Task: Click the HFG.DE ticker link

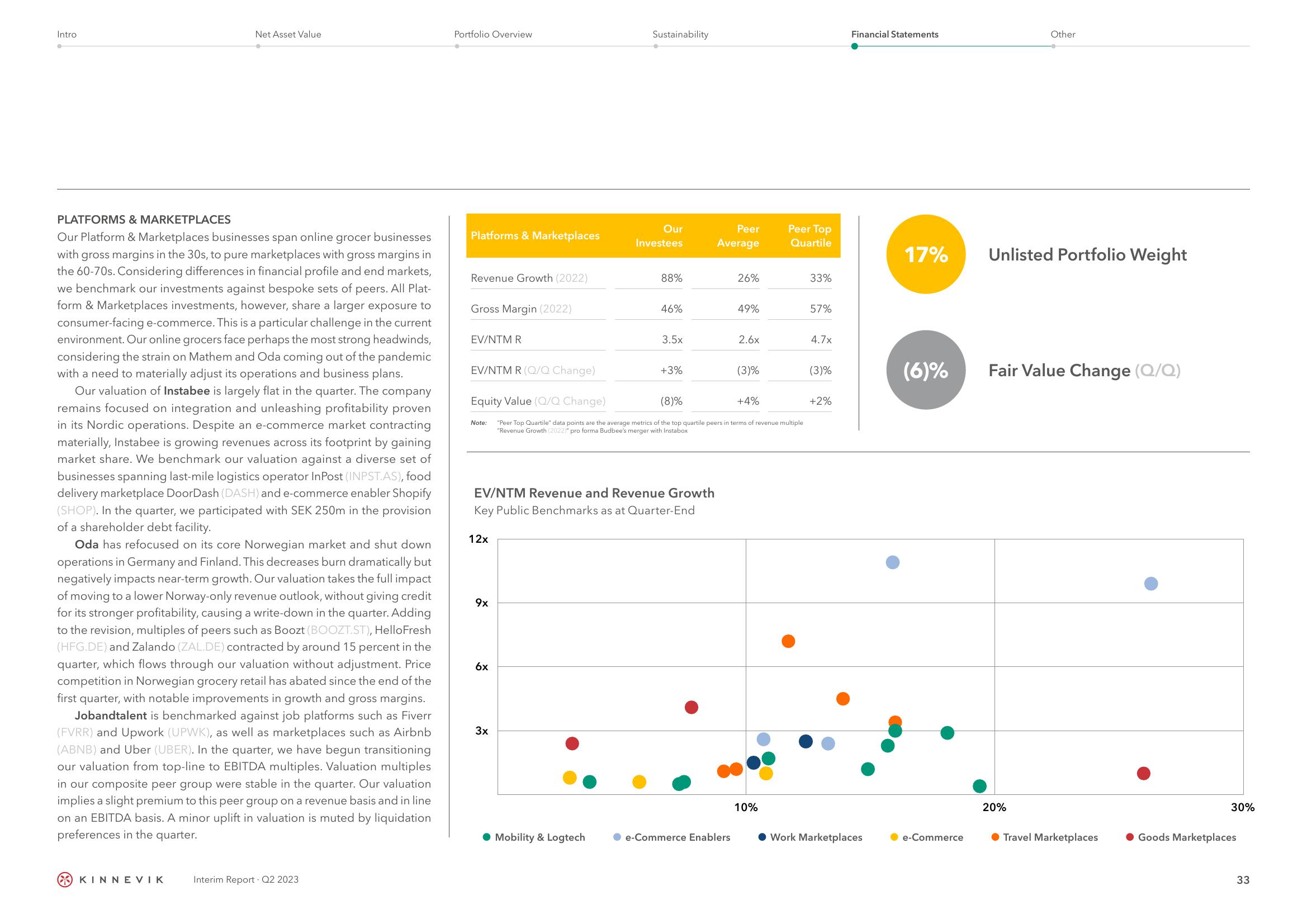Action: coord(82,647)
